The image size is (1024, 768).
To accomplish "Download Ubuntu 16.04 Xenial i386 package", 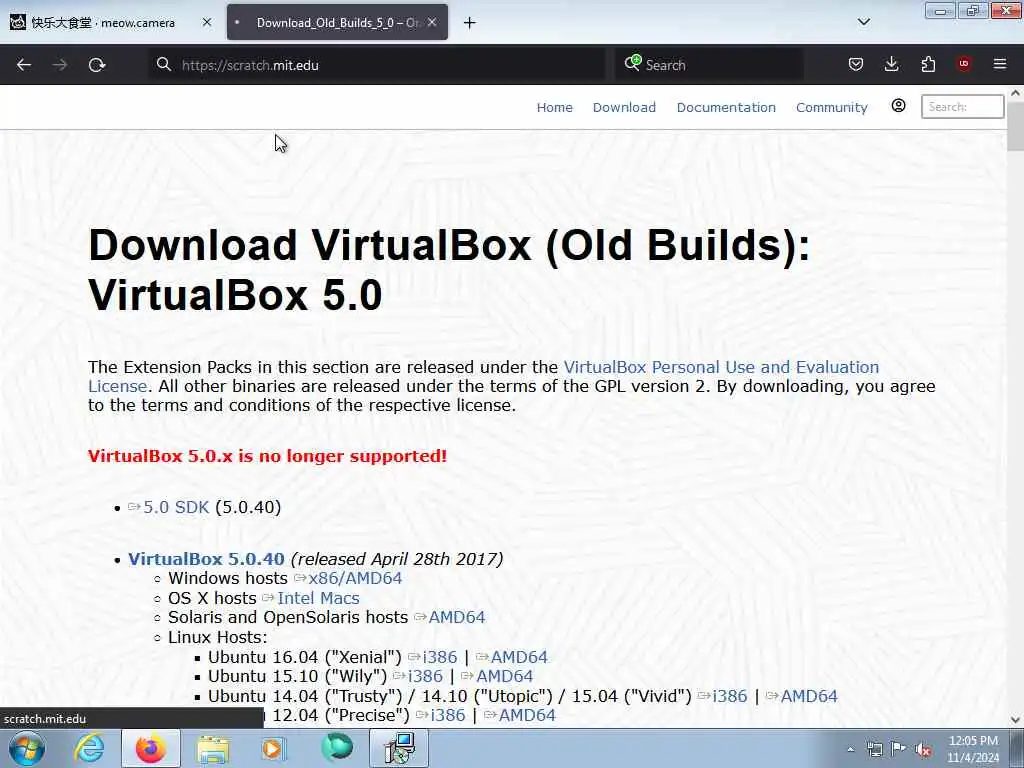I will (x=440, y=657).
